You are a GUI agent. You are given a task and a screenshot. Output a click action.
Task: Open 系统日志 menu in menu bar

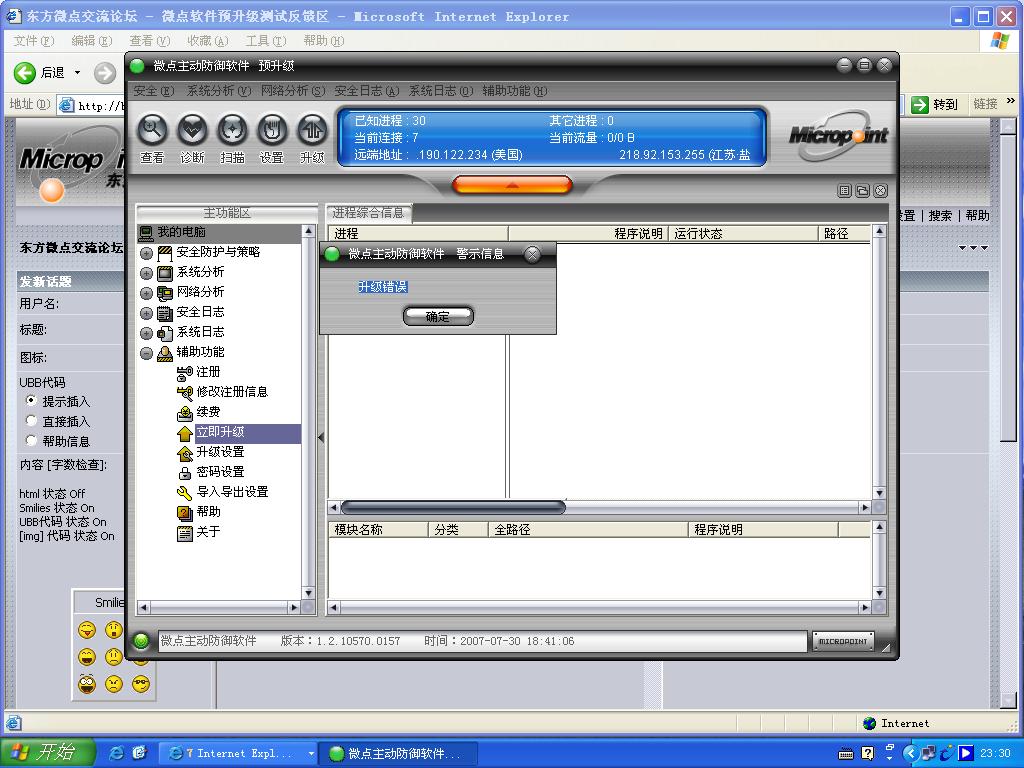[x=441, y=91]
